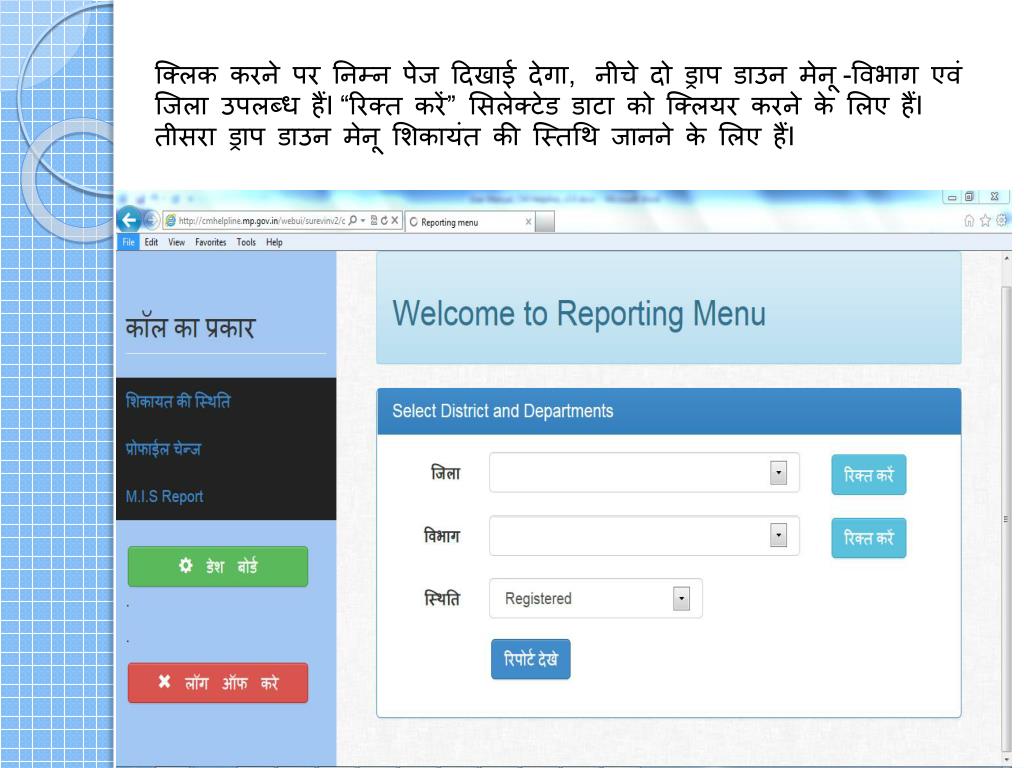Minimize the browser window
1024x768 pixels.
[x=952, y=197]
